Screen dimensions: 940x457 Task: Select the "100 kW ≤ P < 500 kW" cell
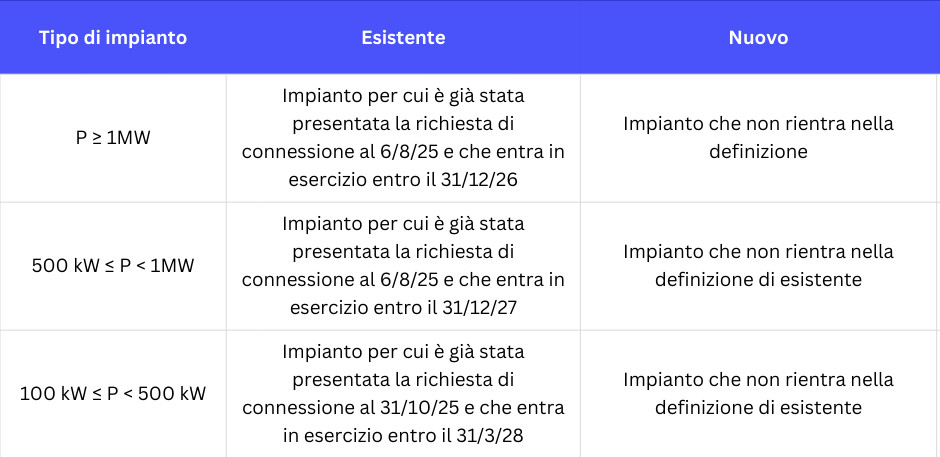pos(113,393)
